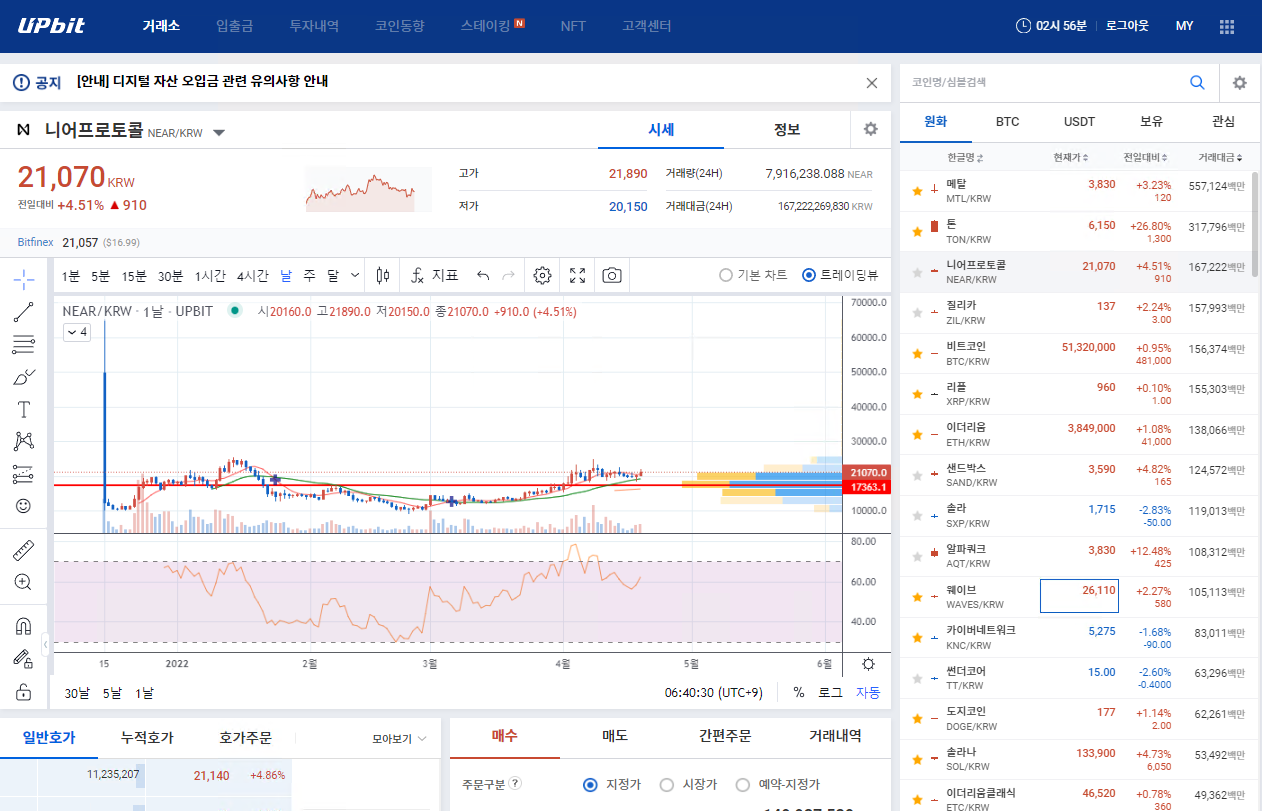Open the chart axis settings gear
Viewport: 1262px width, 811px height.
coord(868,664)
